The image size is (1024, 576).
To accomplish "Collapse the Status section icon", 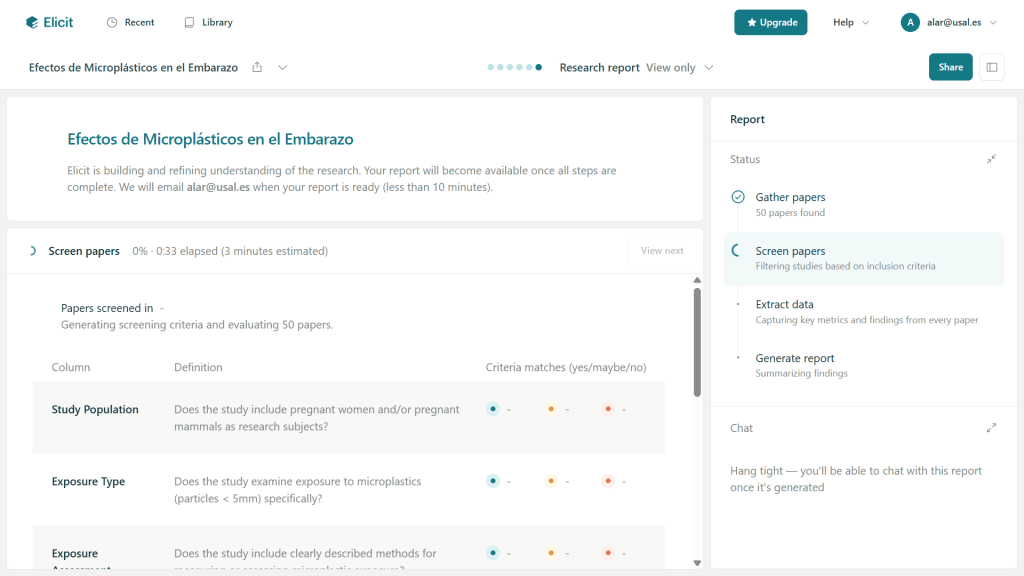I will click(991, 159).
